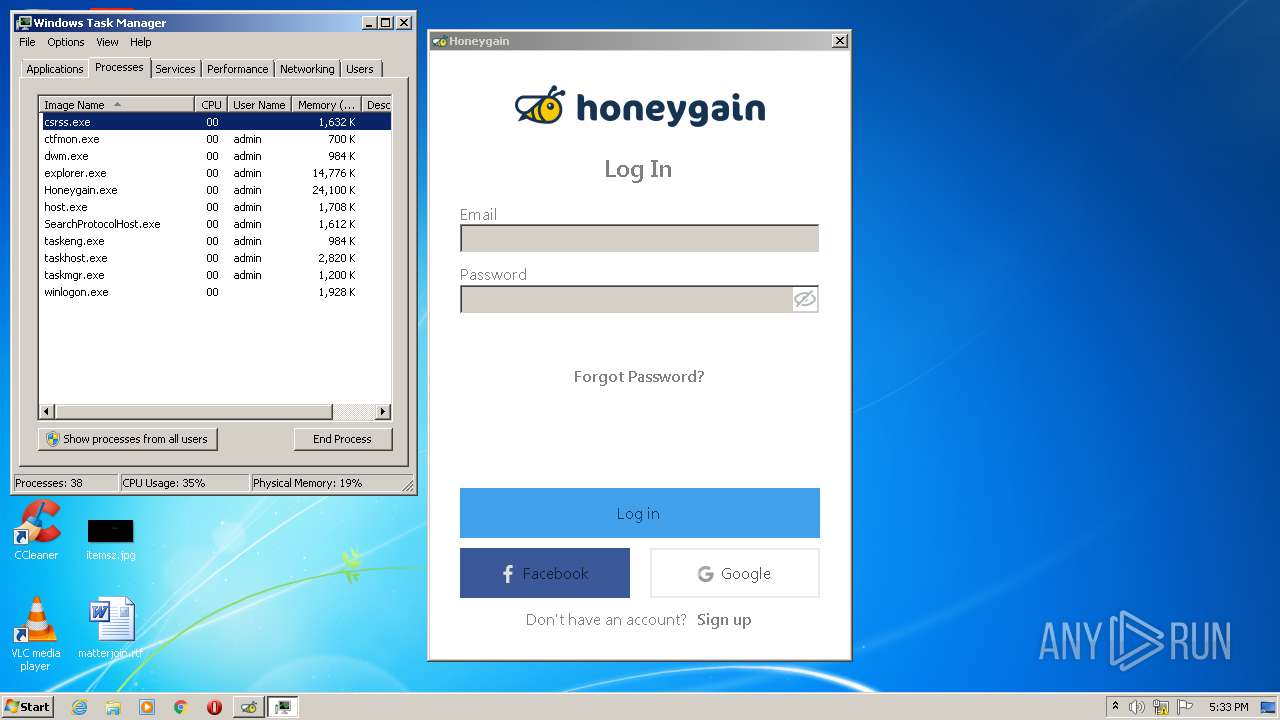Sort by Image Name column header
Viewport: 1280px width, 720px height.
point(116,105)
